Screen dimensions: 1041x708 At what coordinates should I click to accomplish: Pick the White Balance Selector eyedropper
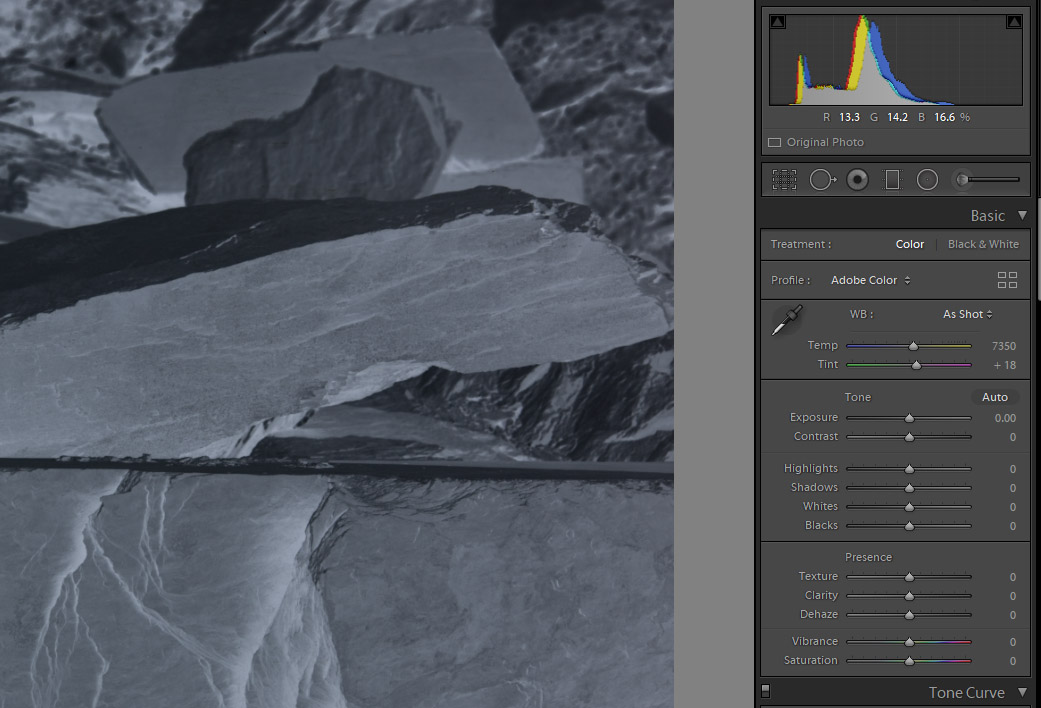(x=787, y=321)
